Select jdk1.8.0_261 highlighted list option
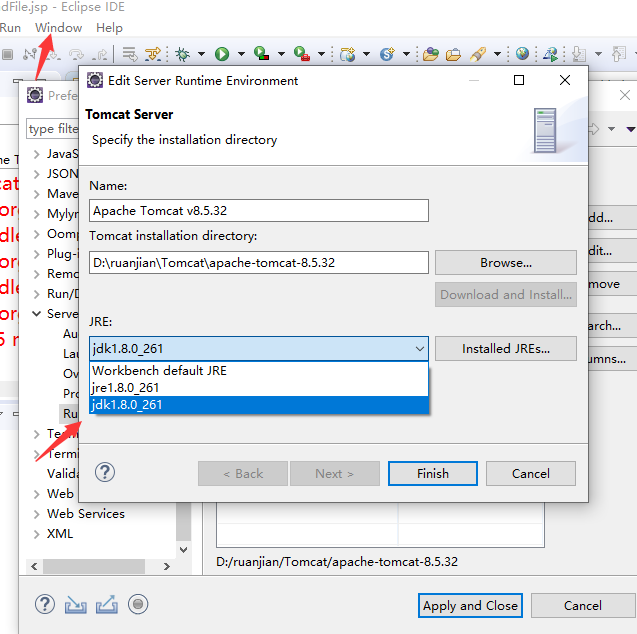 259,405
